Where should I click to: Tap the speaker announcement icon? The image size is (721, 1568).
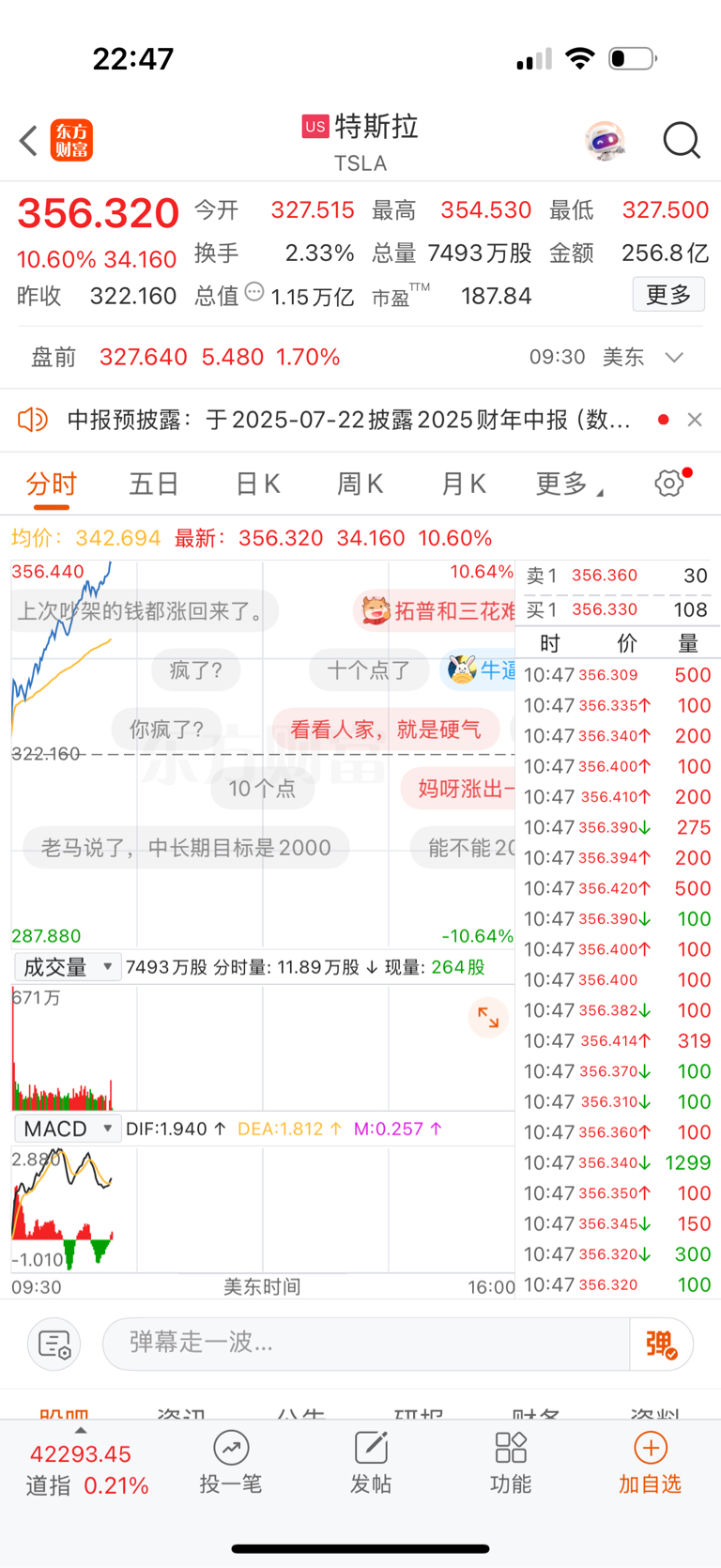coord(33,419)
